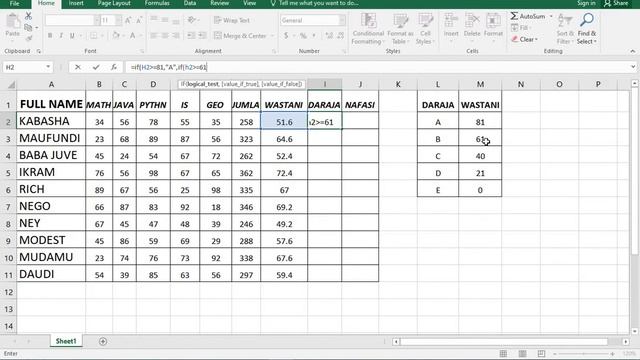
Task: Switch to the Review tab
Action: click(x=220, y=3)
